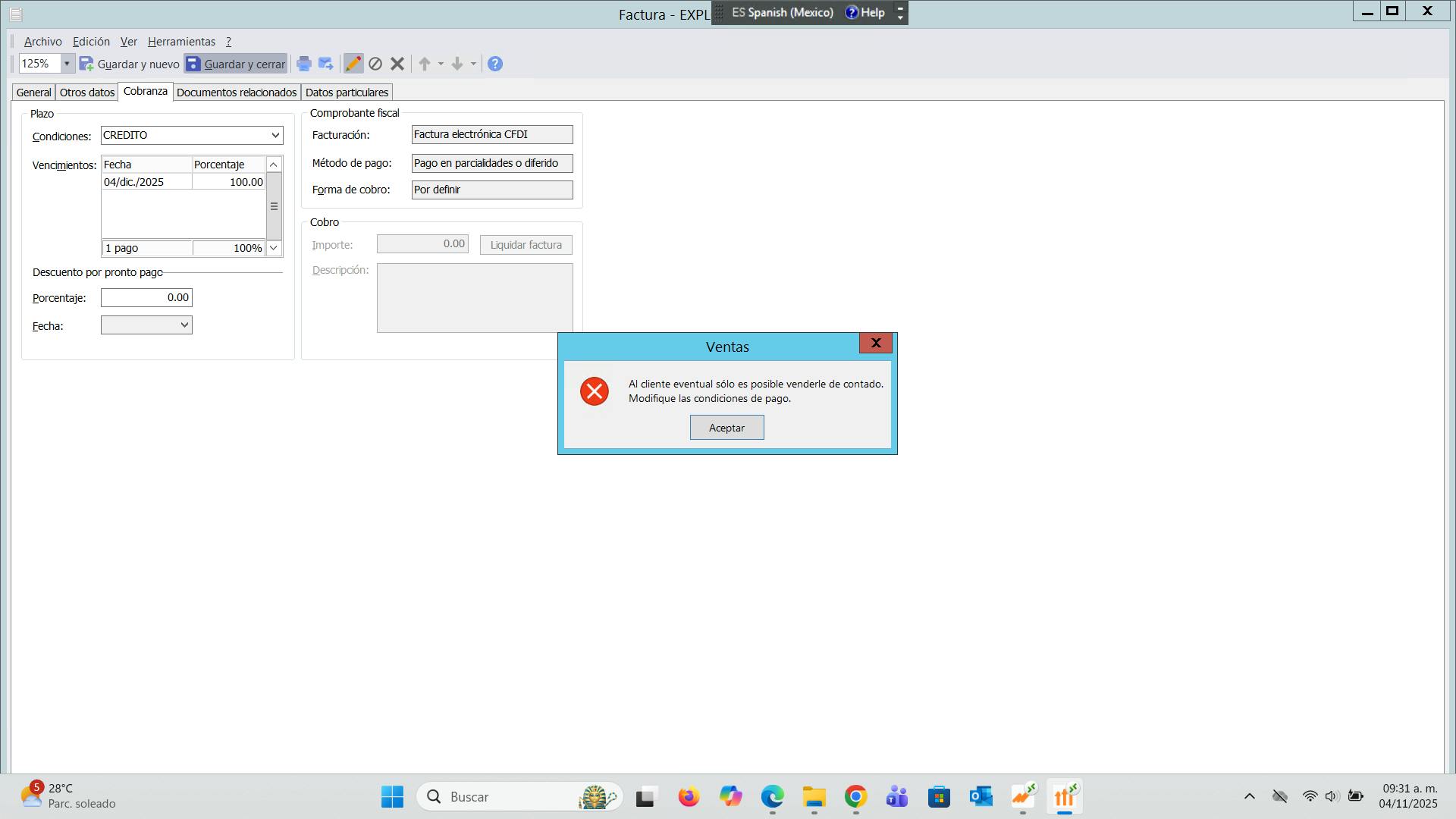Click the up arrow previous record icon
Image resolution: width=1456 pixels, height=819 pixels.
pyautogui.click(x=425, y=64)
